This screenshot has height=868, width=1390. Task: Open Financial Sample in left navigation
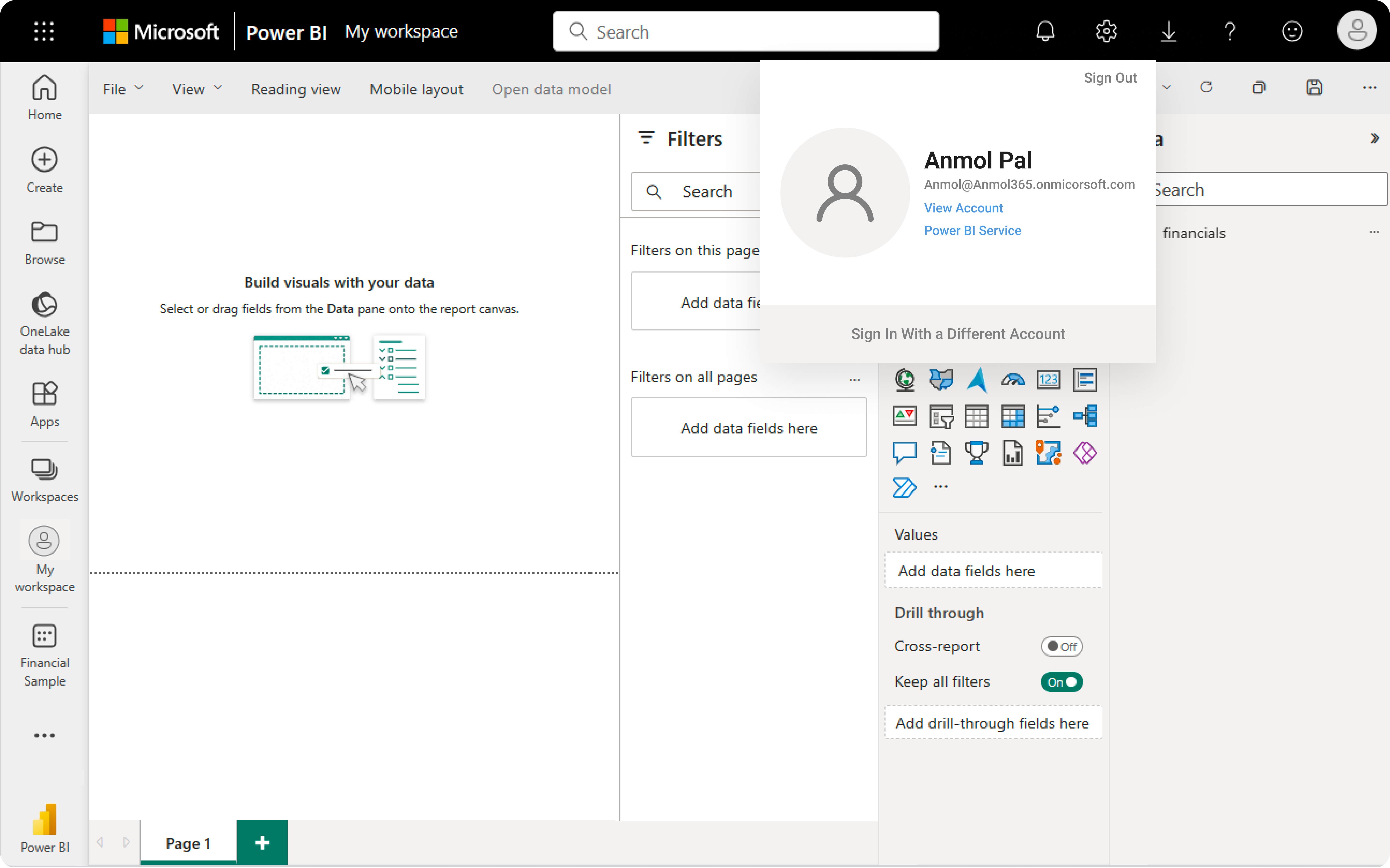(44, 656)
